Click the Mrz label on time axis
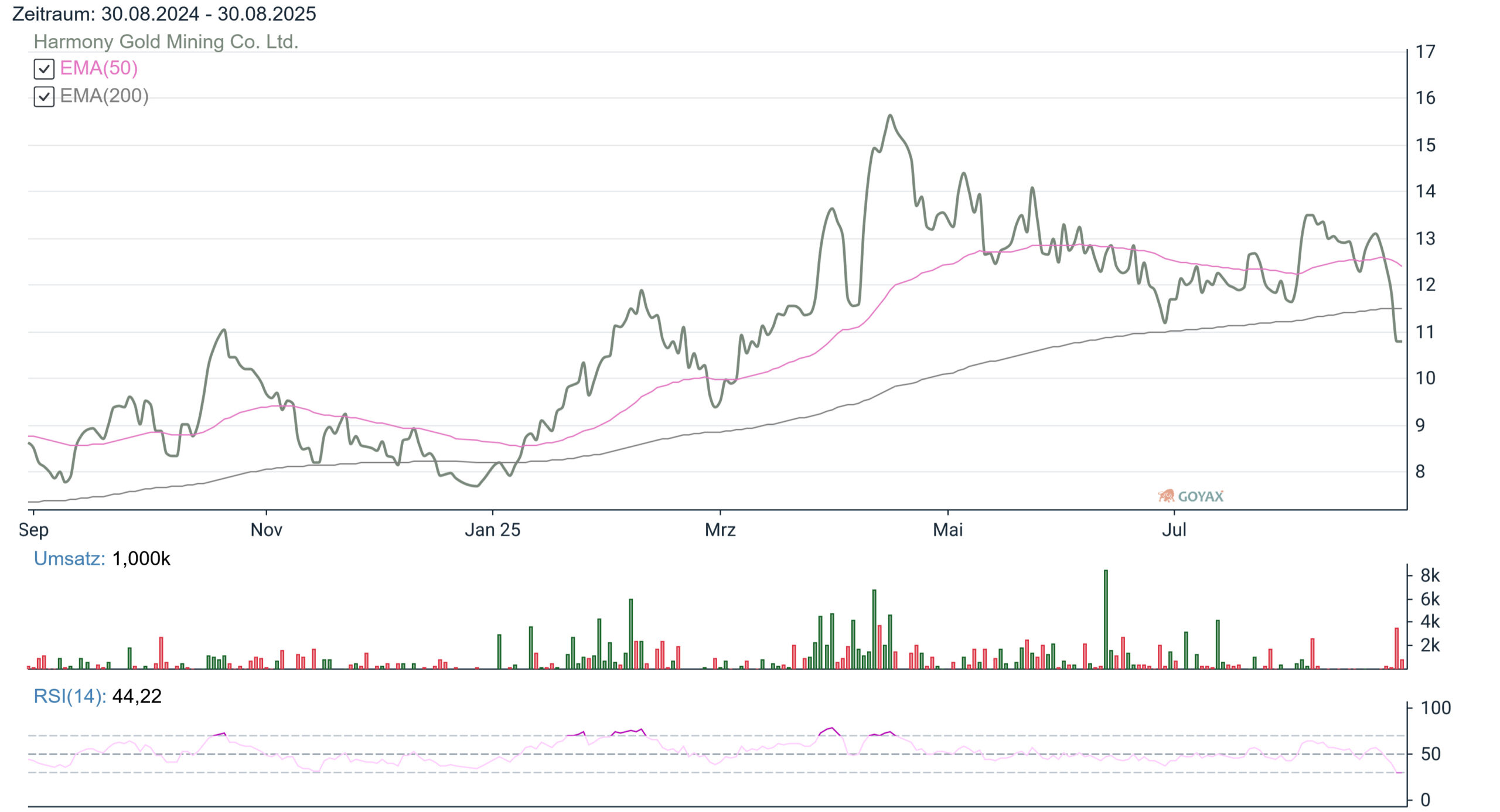1500x812 pixels. (x=720, y=530)
